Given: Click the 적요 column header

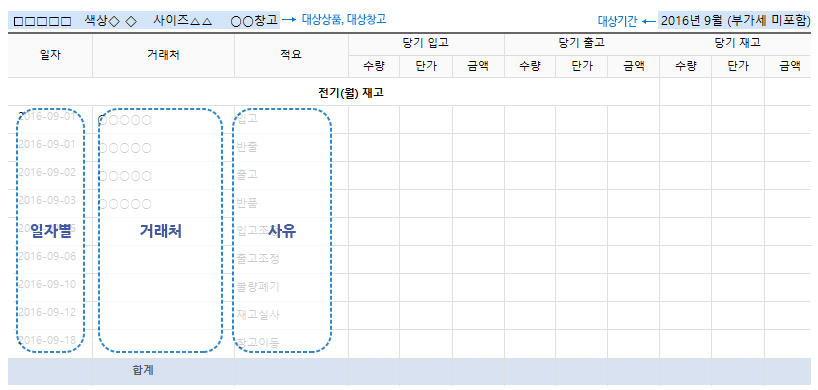Looking at the screenshot, I should tap(291, 56).
